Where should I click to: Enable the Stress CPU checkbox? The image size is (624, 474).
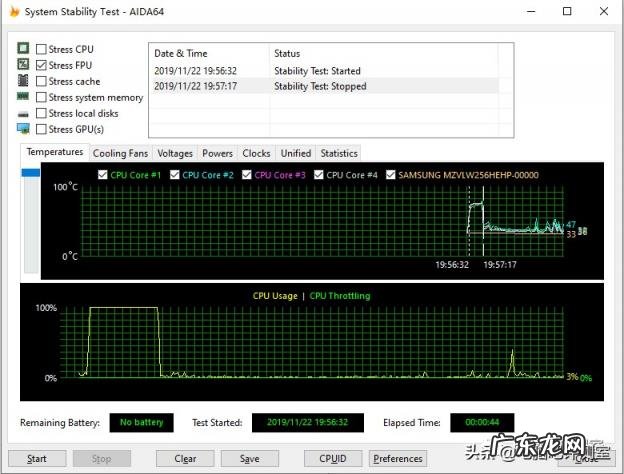(x=41, y=49)
